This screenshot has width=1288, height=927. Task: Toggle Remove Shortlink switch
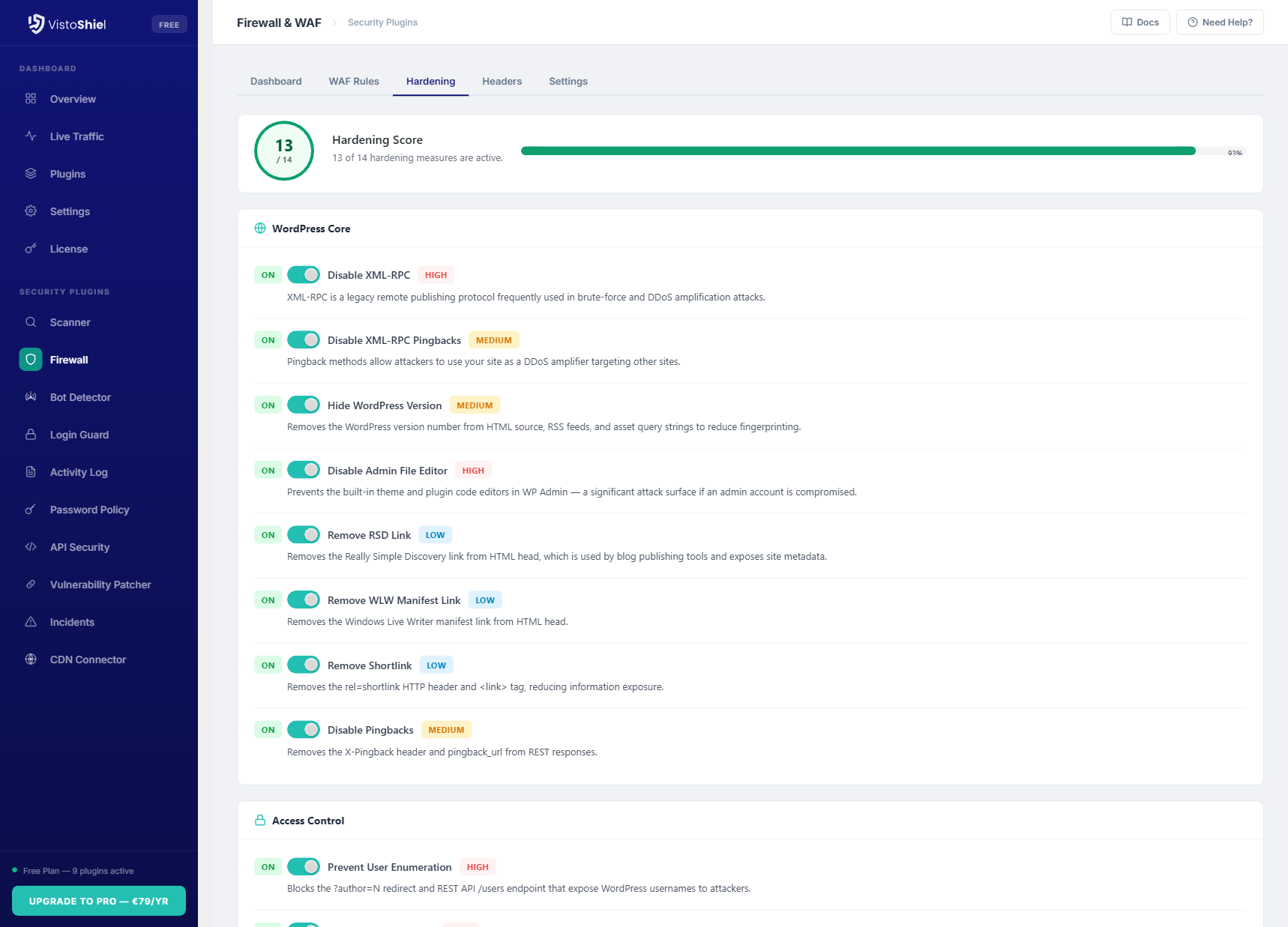[x=304, y=665]
